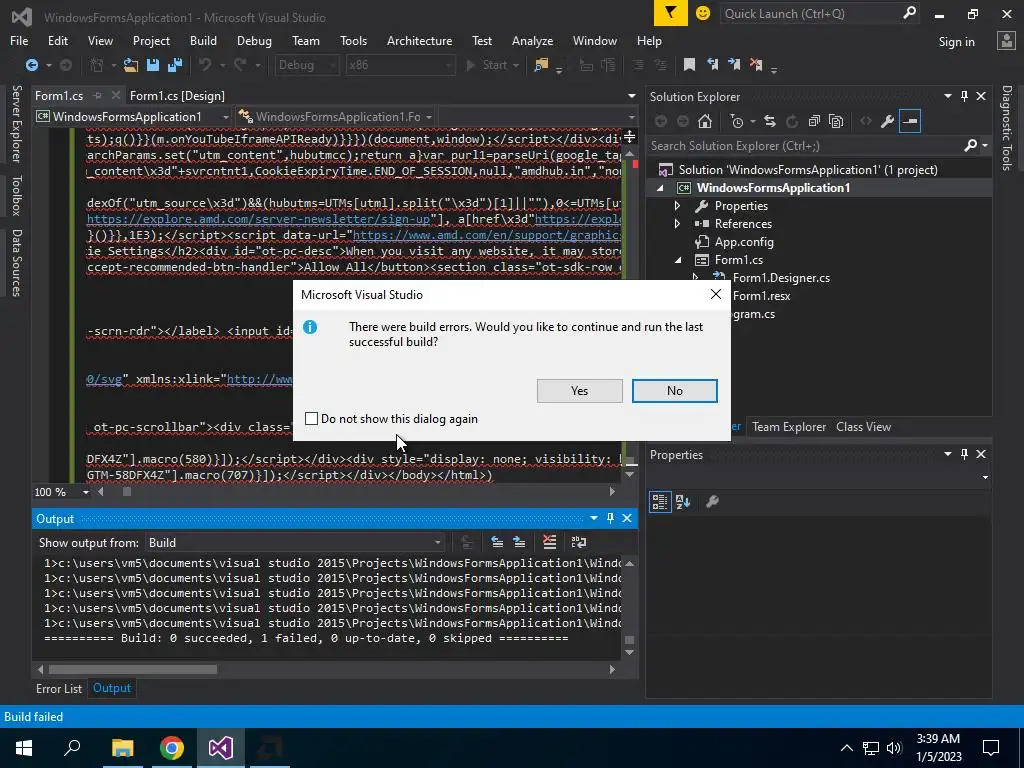Click the Collapse All icon in Solution Explorer
This screenshot has width=1024, height=768.
(814, 121)
